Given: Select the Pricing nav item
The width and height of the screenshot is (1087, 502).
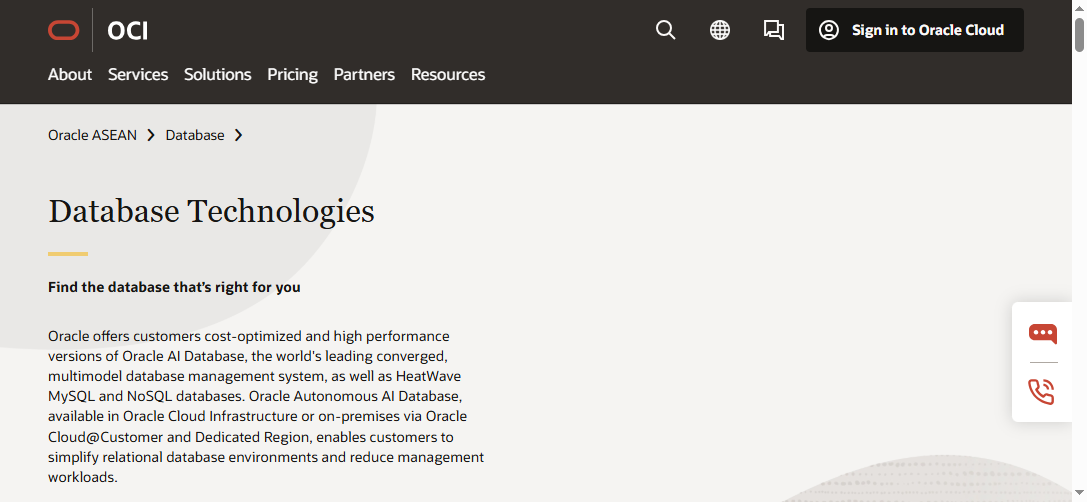Looking at the screenshot, I should tap(292, 74).
